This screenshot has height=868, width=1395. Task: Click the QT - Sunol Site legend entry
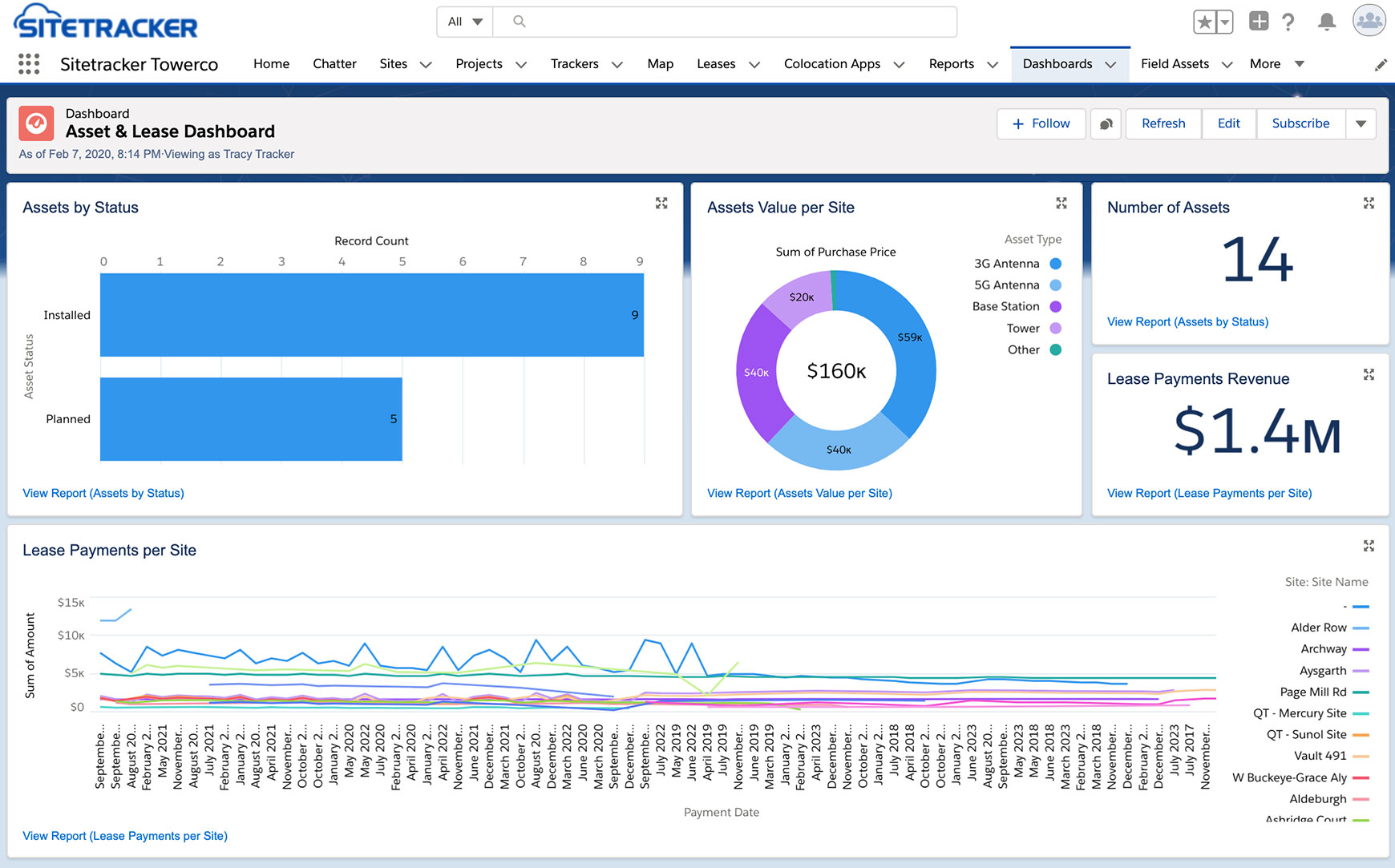tap(1318, 735)
